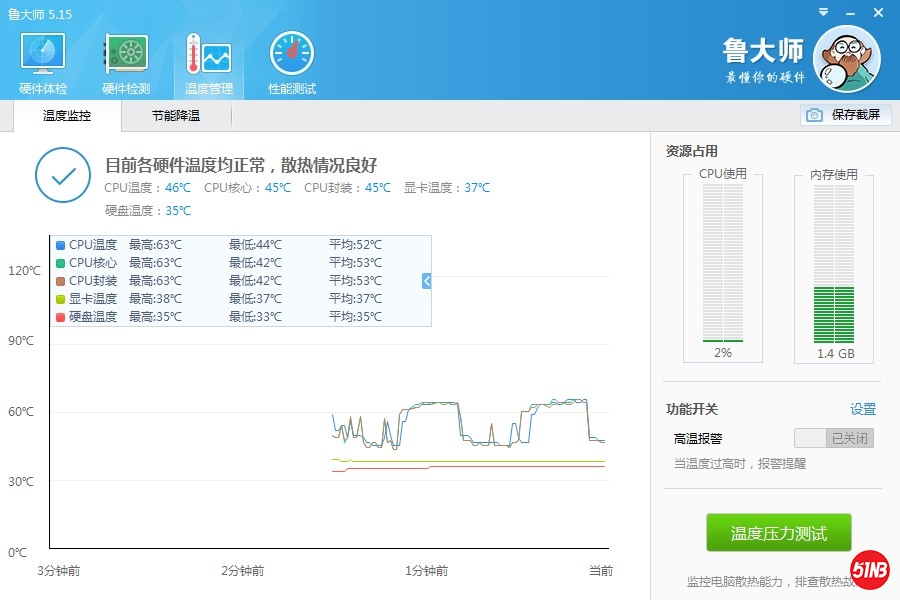Start the 温度压力测试 stress test
This screenshot has width=900, height=600.
[778, 533]
